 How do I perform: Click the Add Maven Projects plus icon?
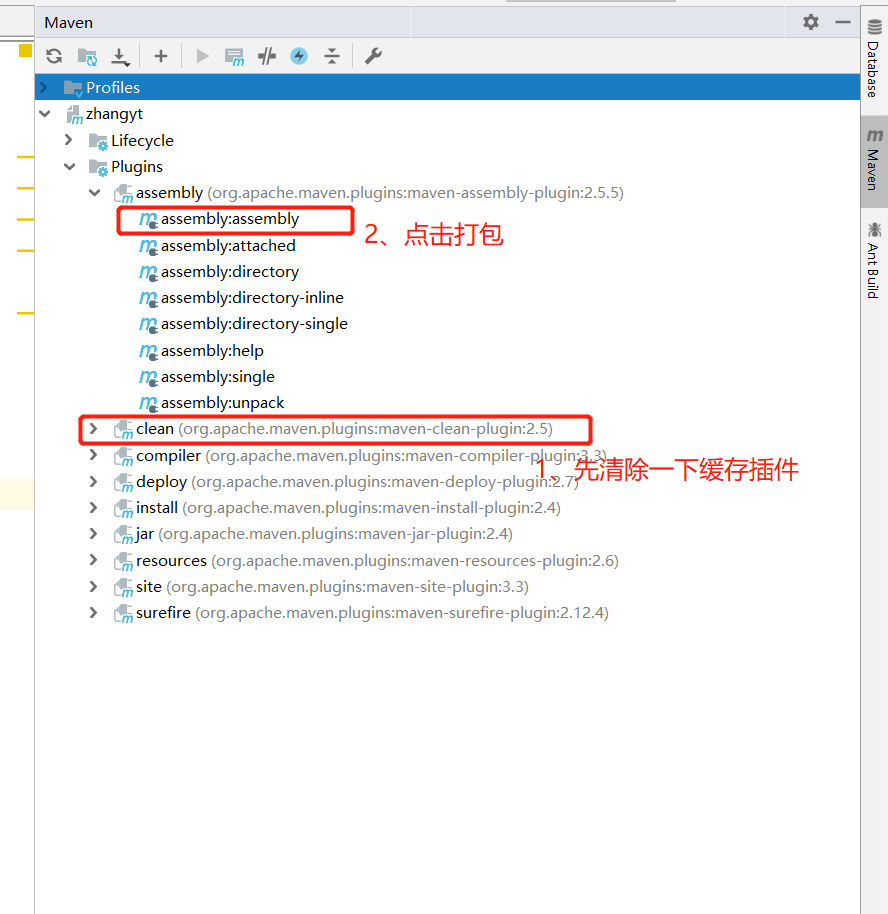pos(160,56)
